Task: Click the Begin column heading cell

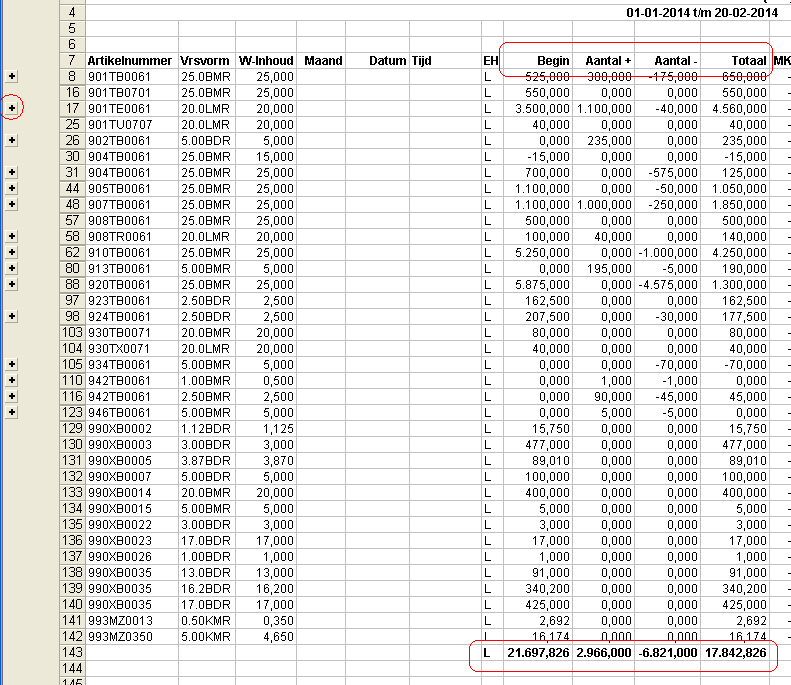Action: 538,61
